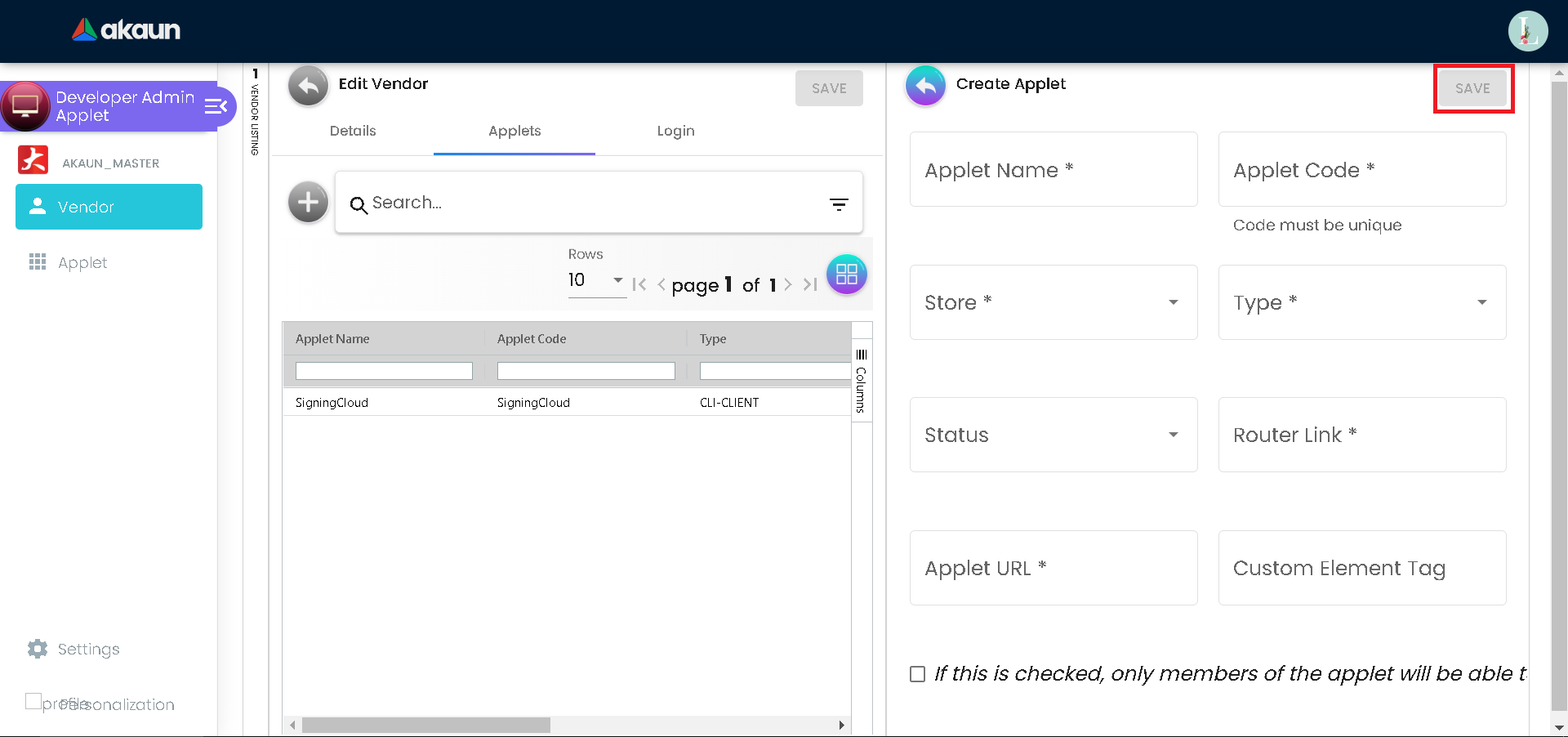
Task: Click the Edit Vendor back arrow
Action: [308, 85]
